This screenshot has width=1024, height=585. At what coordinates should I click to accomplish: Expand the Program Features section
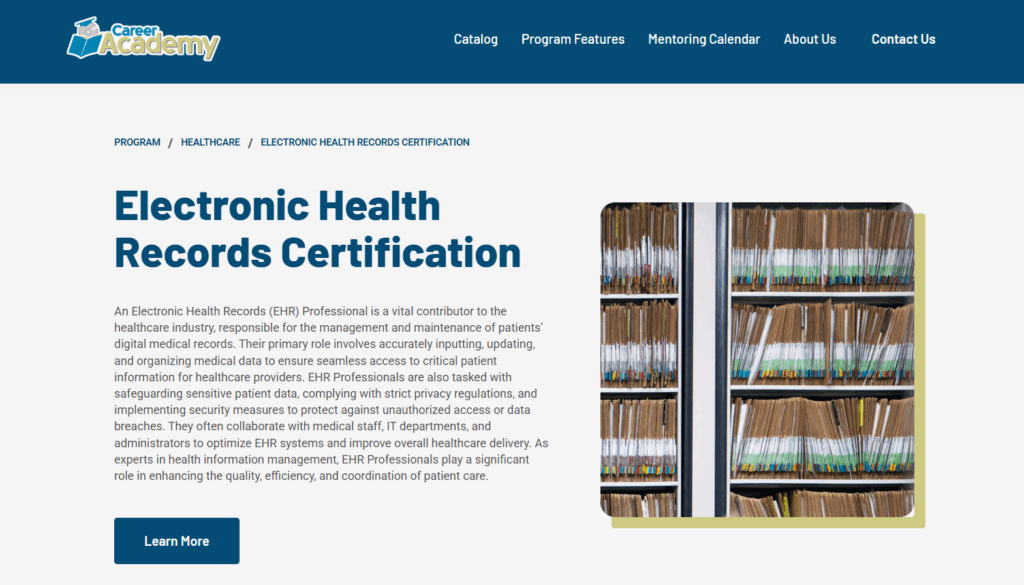click(572, 39)
